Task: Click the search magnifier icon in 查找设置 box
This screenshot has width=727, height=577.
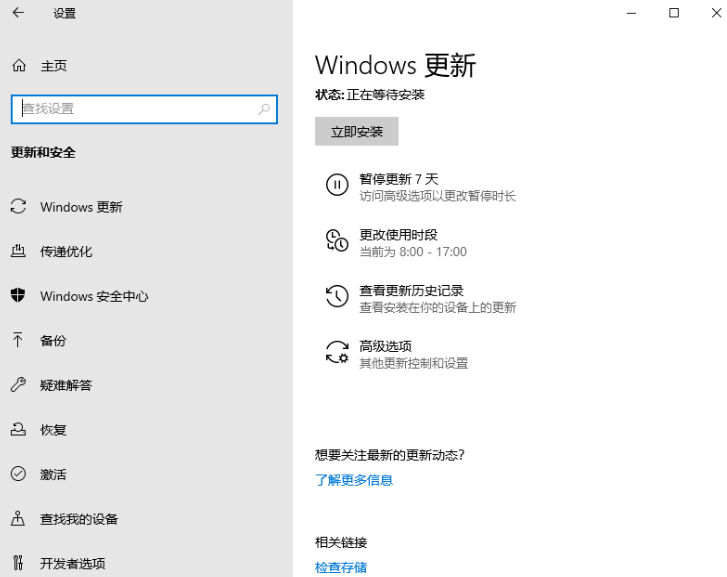Action: point(264,109)
